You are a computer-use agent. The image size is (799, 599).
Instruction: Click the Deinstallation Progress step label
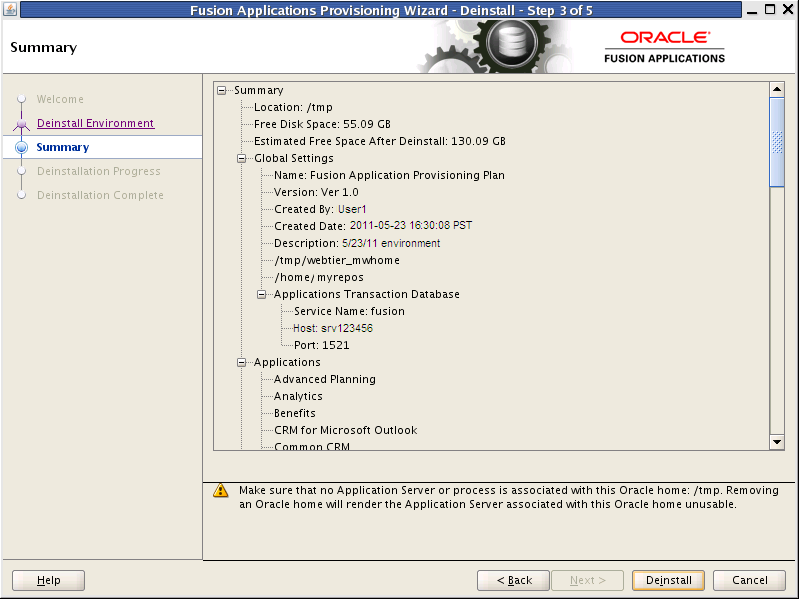point(99,171)
